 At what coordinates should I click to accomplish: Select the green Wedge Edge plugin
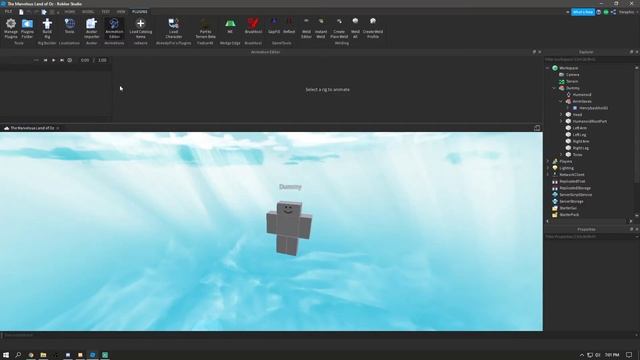tap(230, 26)
